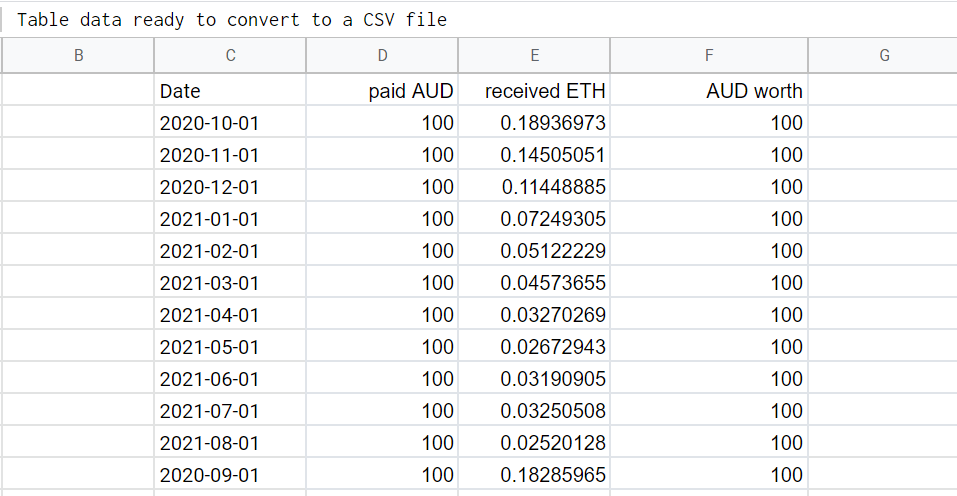Screen dimensions: 957x496
Task: Select column G header
Action: click(883, 56)
